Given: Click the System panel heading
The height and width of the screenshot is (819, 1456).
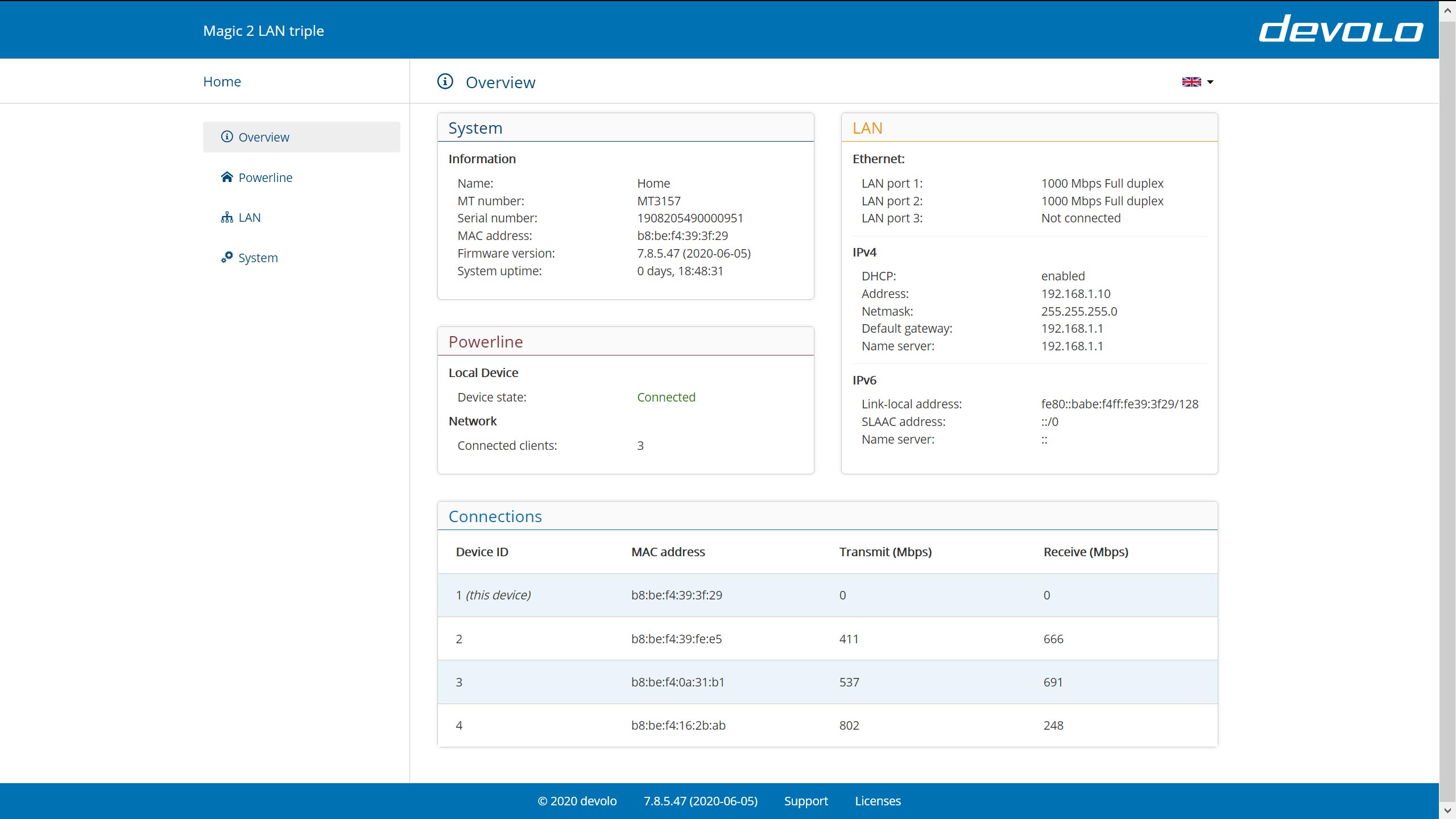Looking at the screenshot, I should coord(475,128).
